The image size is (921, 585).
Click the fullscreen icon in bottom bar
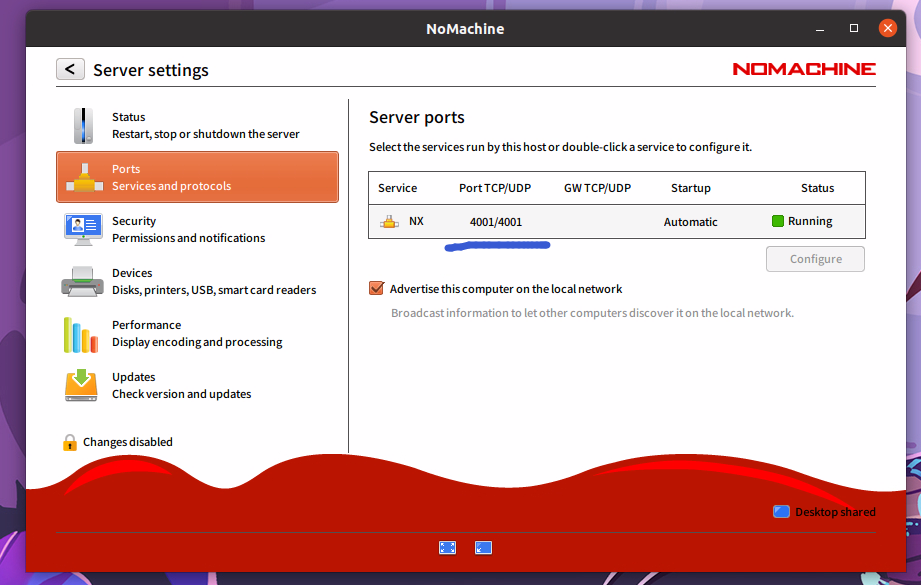point(448,548)
